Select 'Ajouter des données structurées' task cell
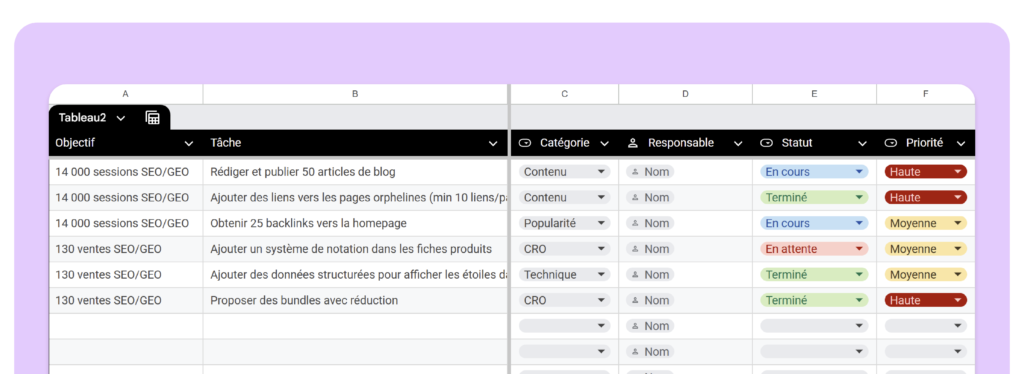This screenshot has height=374, width=1024. click(x=355, y=275)
